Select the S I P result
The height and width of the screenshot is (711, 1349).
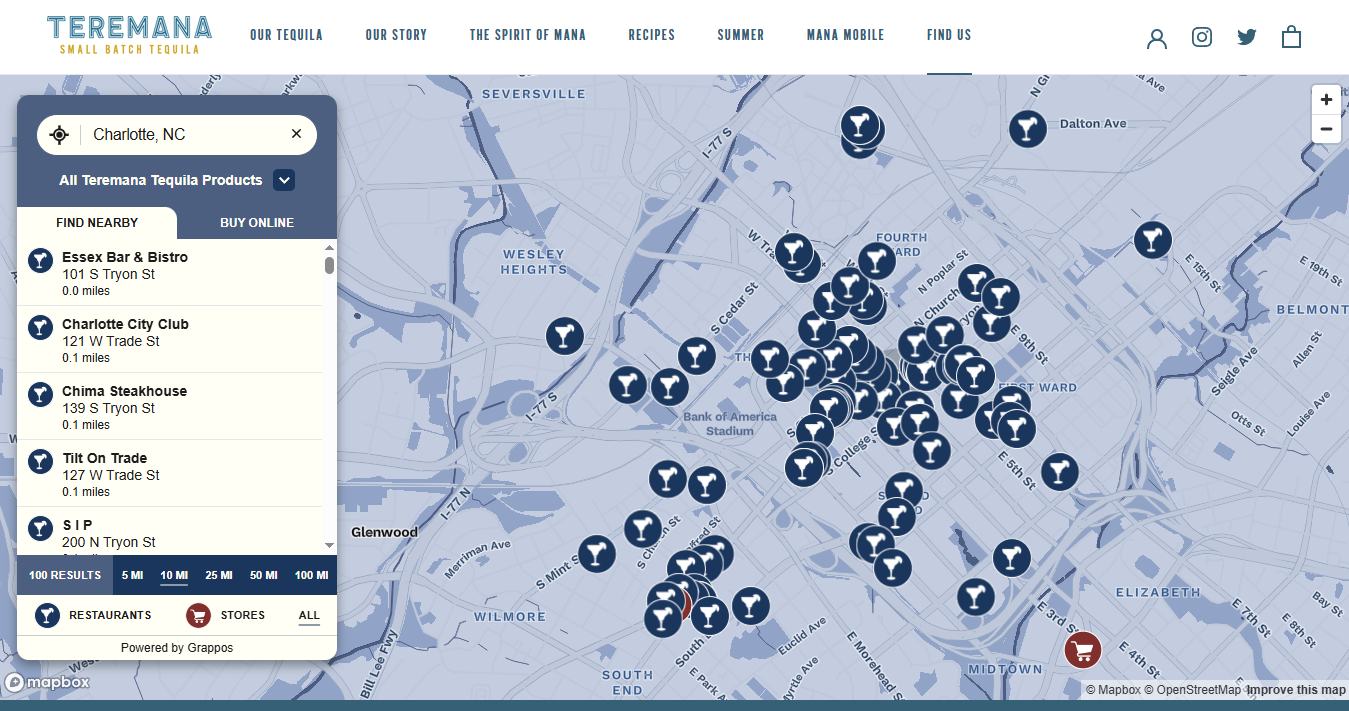pos(170,532)
